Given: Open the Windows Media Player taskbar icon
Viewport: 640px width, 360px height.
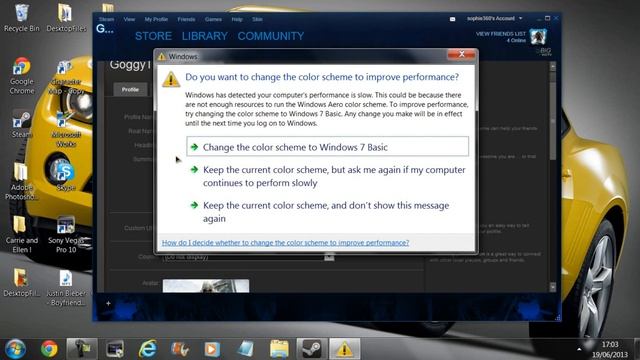Looking at the screenshot, I should coord(212,349).
